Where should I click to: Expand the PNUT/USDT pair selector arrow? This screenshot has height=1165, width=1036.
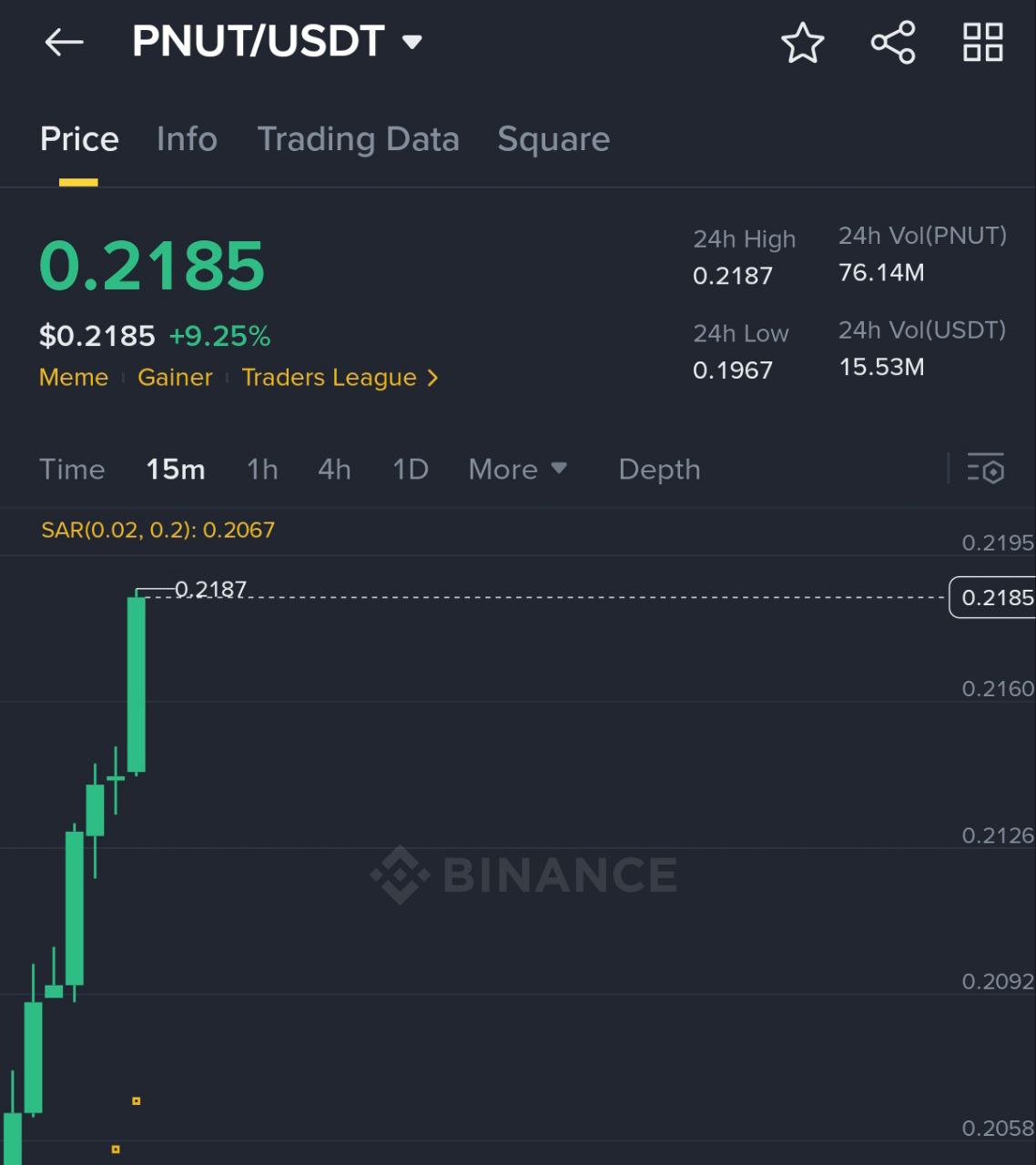coord(412,42)
